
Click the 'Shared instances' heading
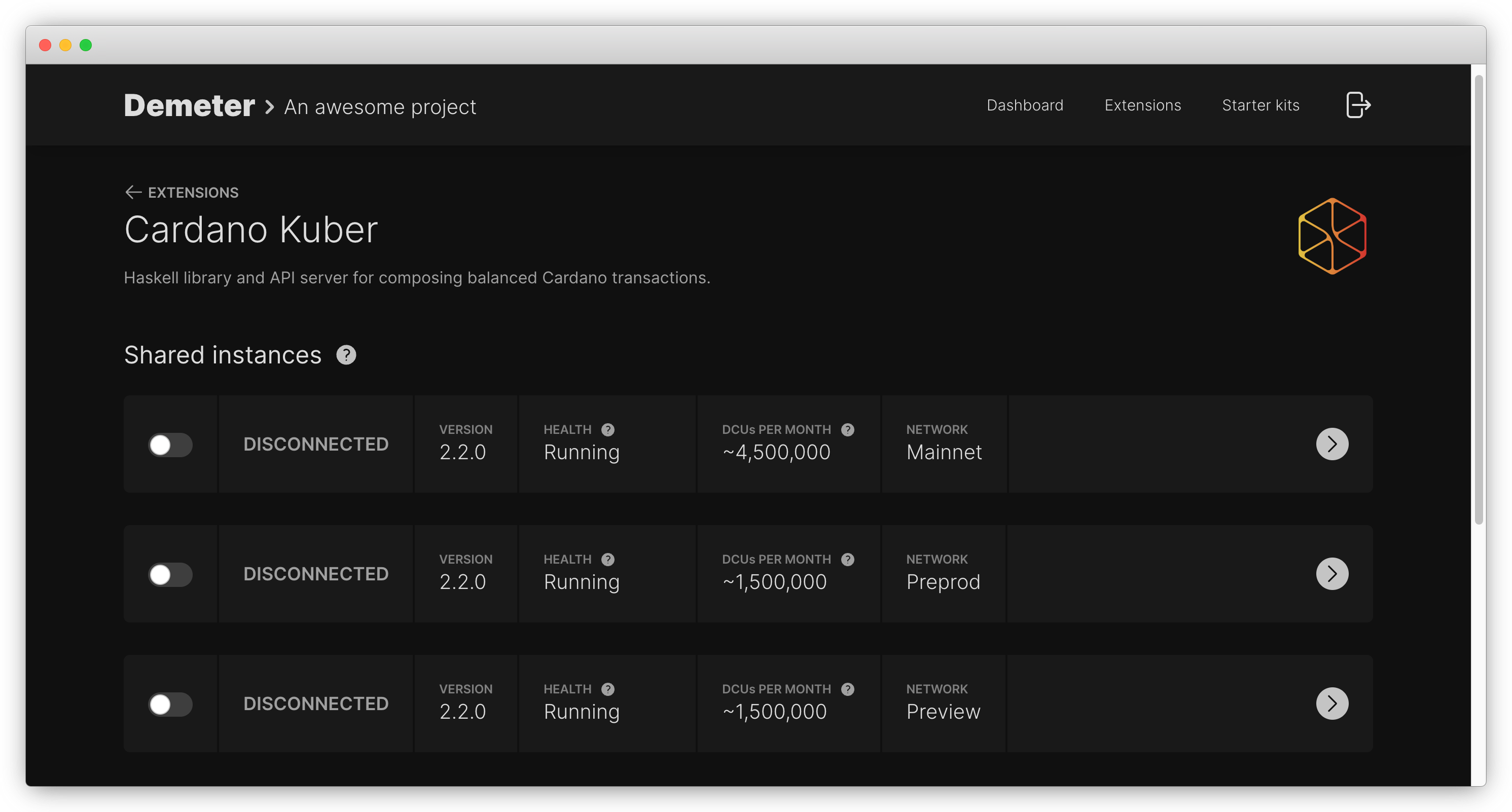[223, 355]
